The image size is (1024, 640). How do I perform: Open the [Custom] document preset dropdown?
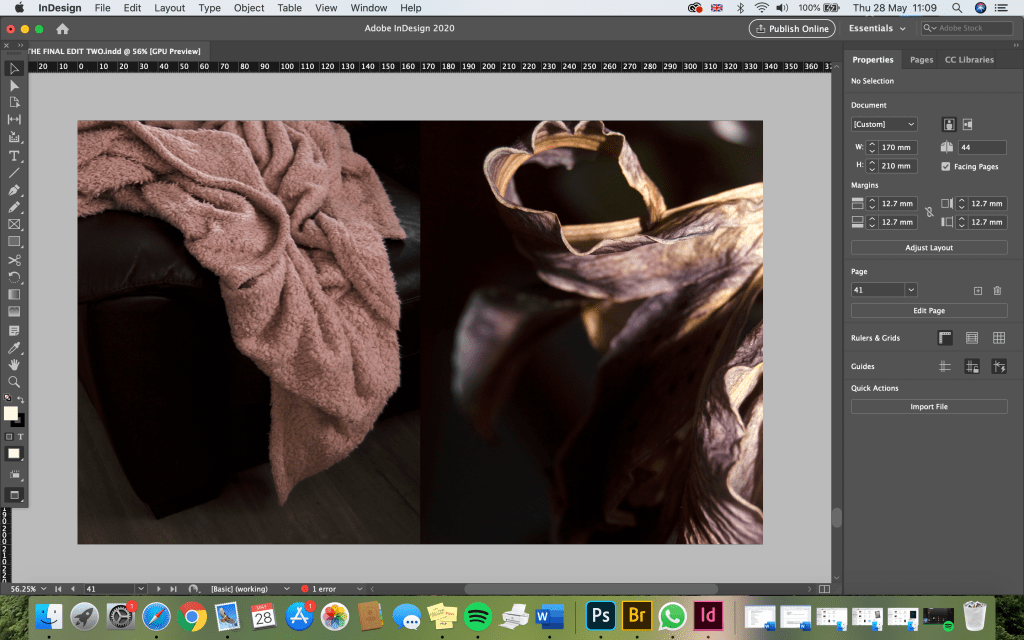pyautogui.click(x=884, y=124)
